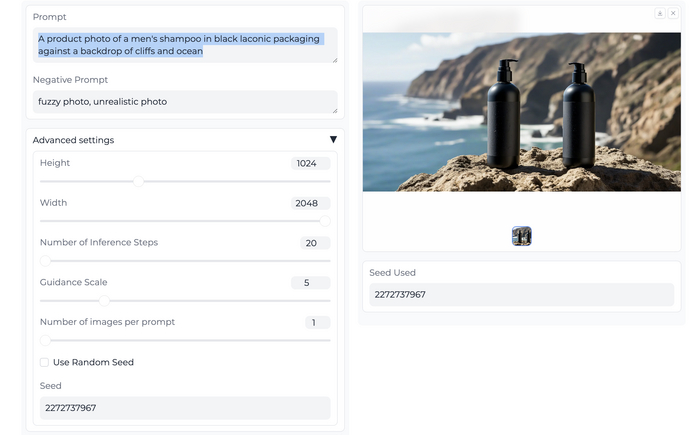Click the Seed input field

tap(185, 408)
